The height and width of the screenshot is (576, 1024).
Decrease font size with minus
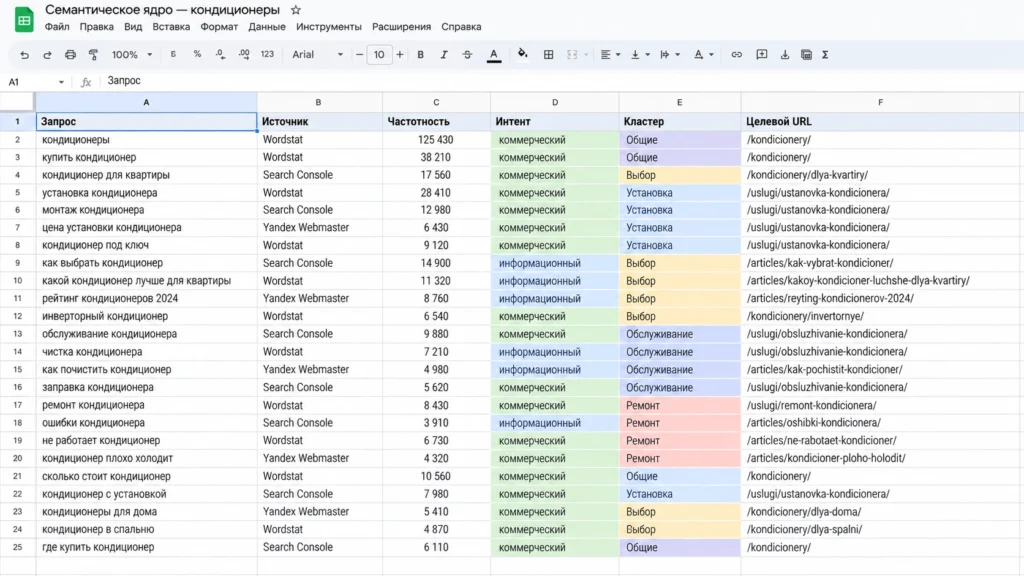click(359, 55)
